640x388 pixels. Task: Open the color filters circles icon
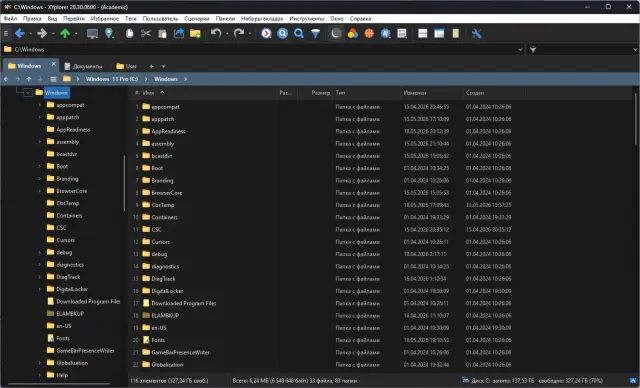pyautogui.click(x=353, y=33)
